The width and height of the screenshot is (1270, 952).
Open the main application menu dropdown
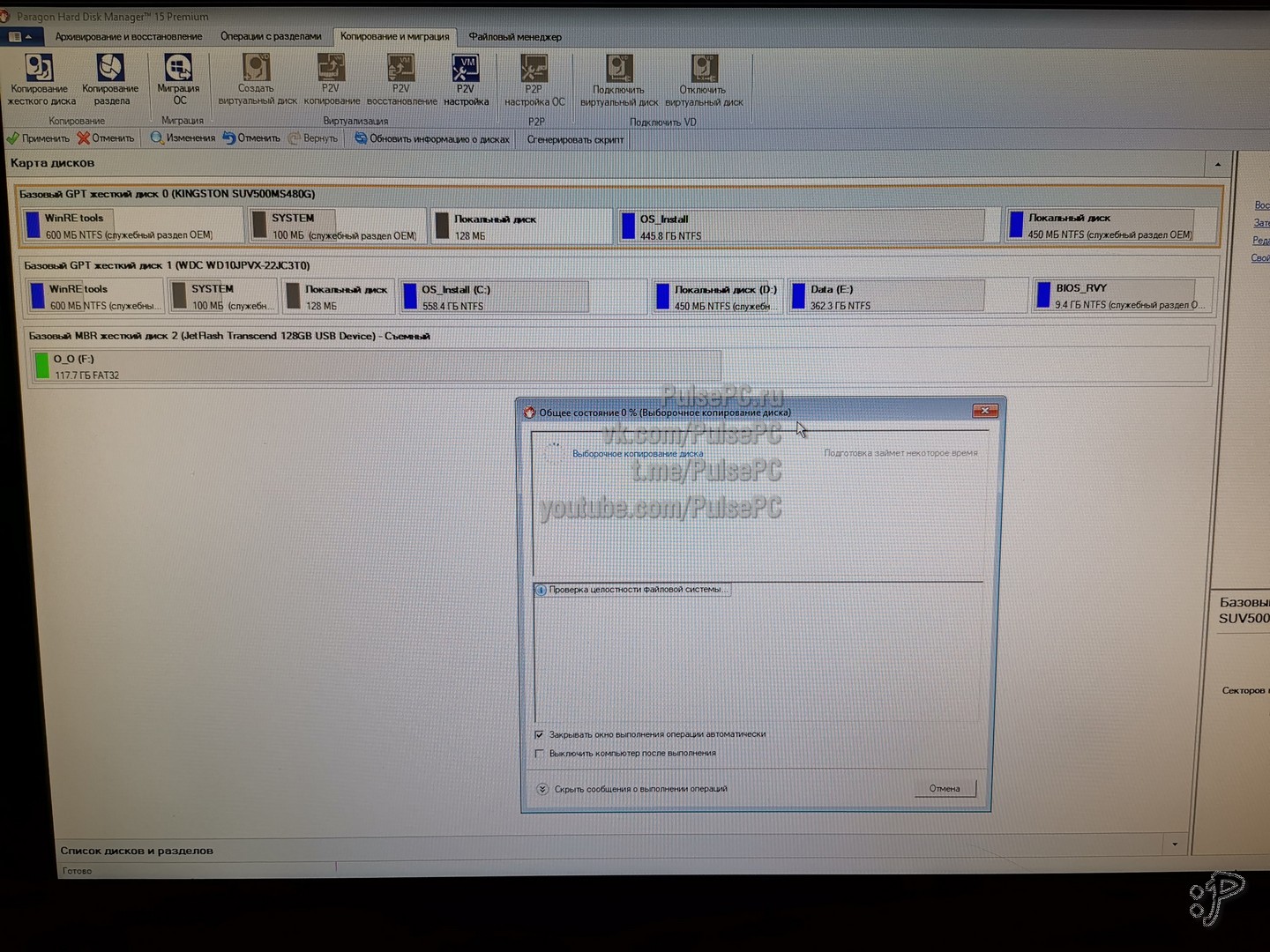click(x=19, y=37)
